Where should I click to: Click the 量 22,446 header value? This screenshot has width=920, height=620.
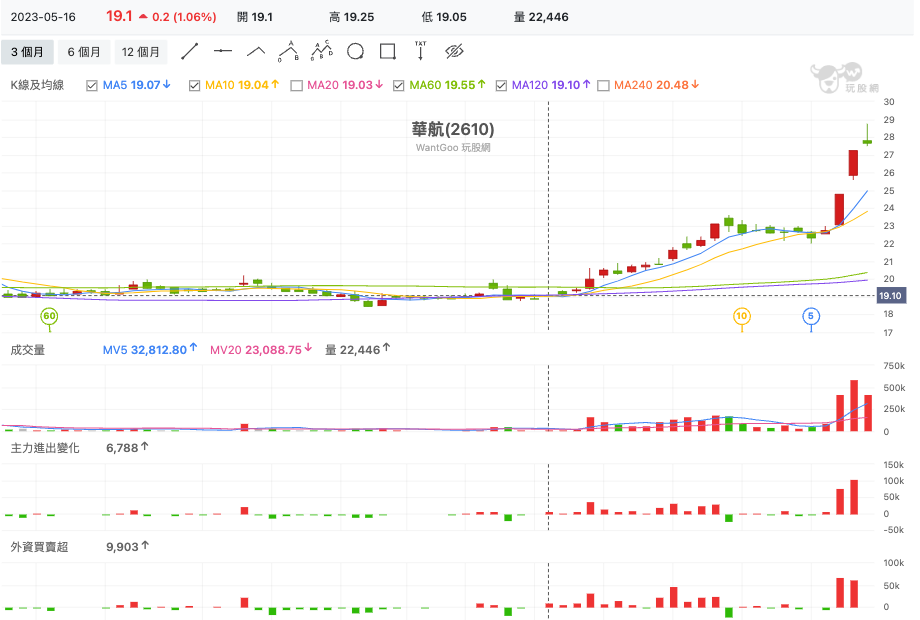tap(541, 17)
